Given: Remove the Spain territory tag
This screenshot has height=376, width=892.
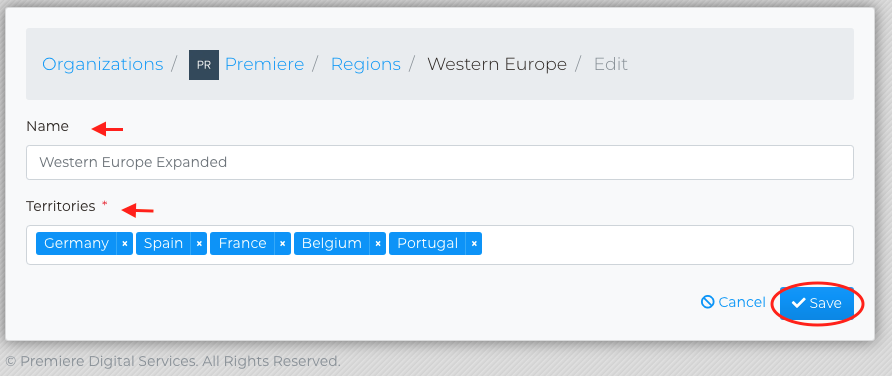Looking at the screenshot, I should pos(199,243).
